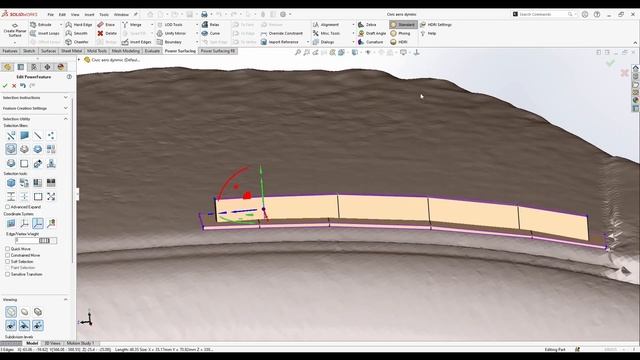The width and height of the screenshot is (640, 360).
Task: Choose the Smooth tool
Action: pyautogui.click(x=76, y=33)
